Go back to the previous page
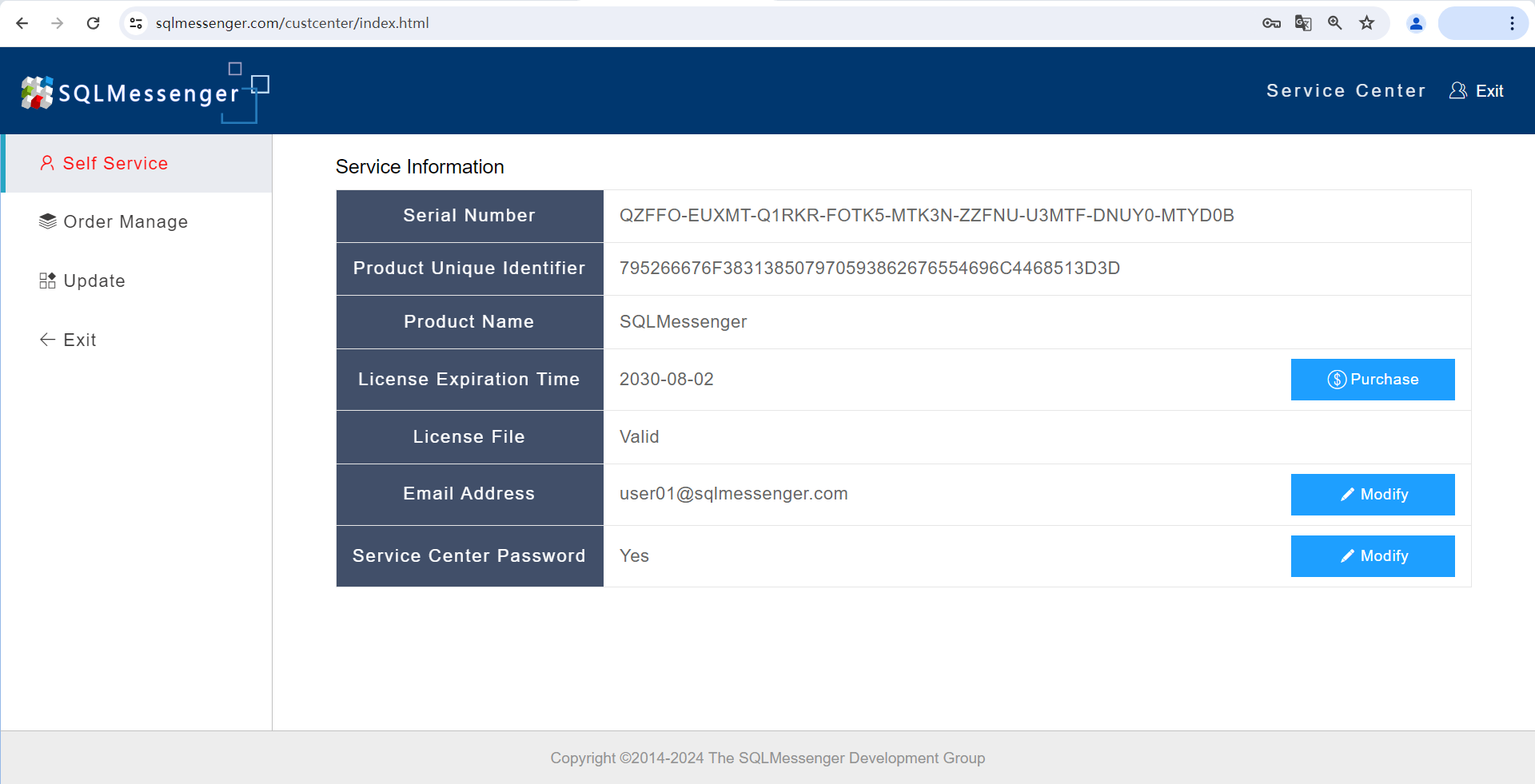 tap(22, 23)
